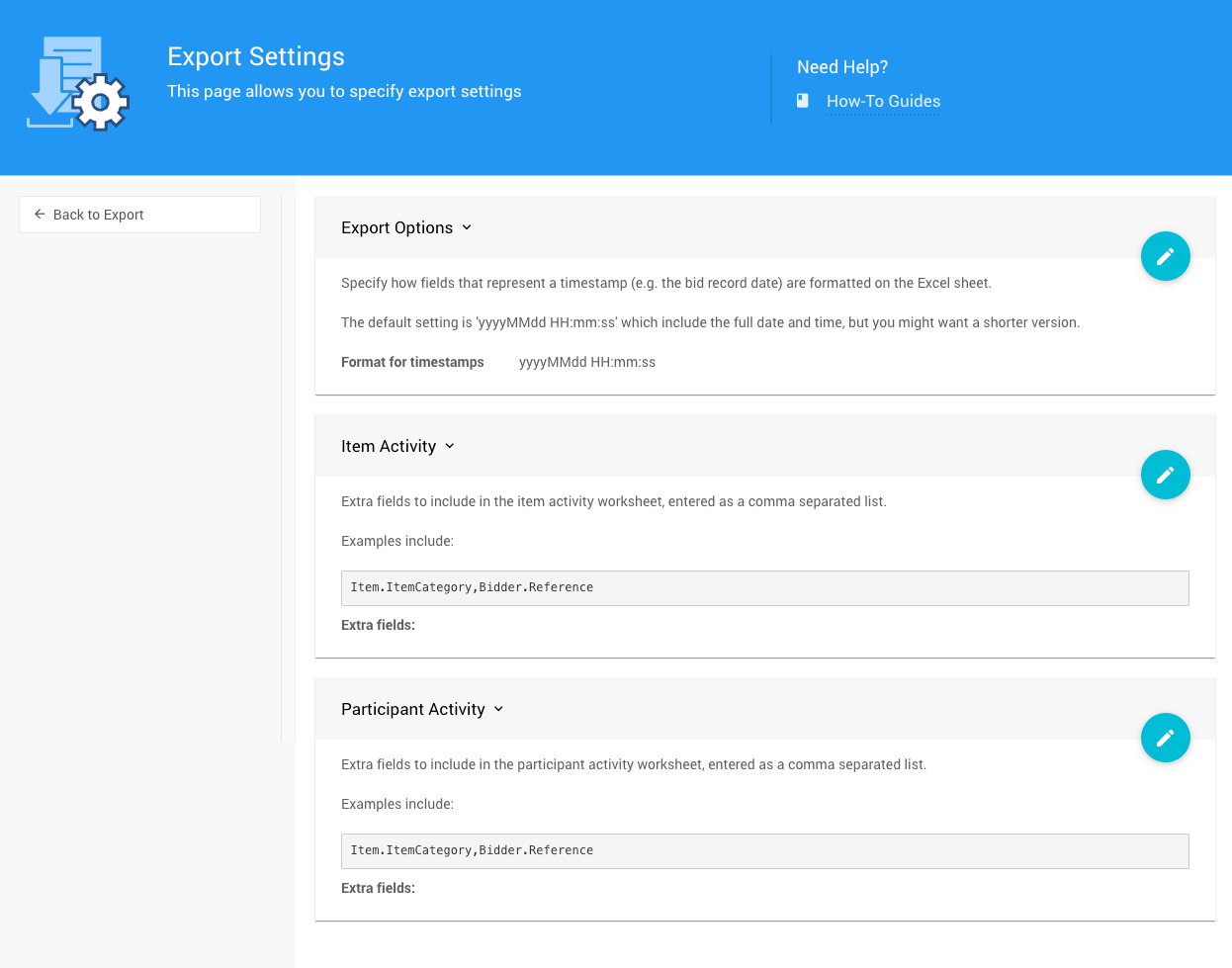Collapse the Participant Activity chevron
1232x968 pixels.
point(498,709)
